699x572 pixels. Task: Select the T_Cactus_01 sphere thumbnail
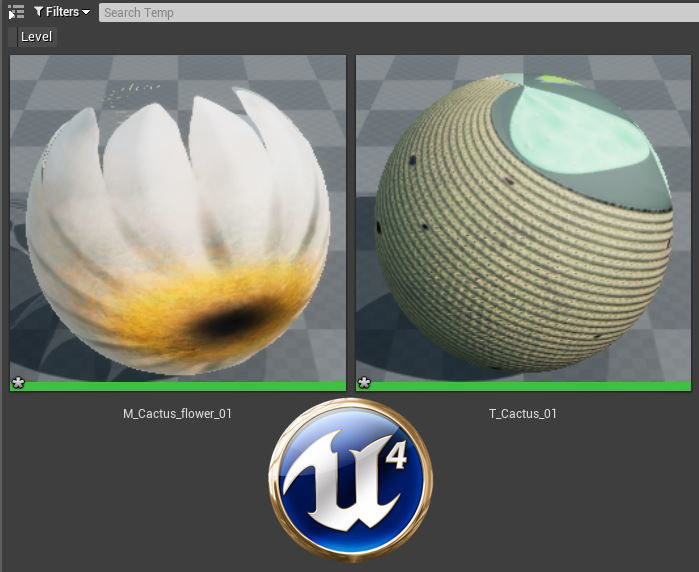pyautogui.click(x=523, y=223)
